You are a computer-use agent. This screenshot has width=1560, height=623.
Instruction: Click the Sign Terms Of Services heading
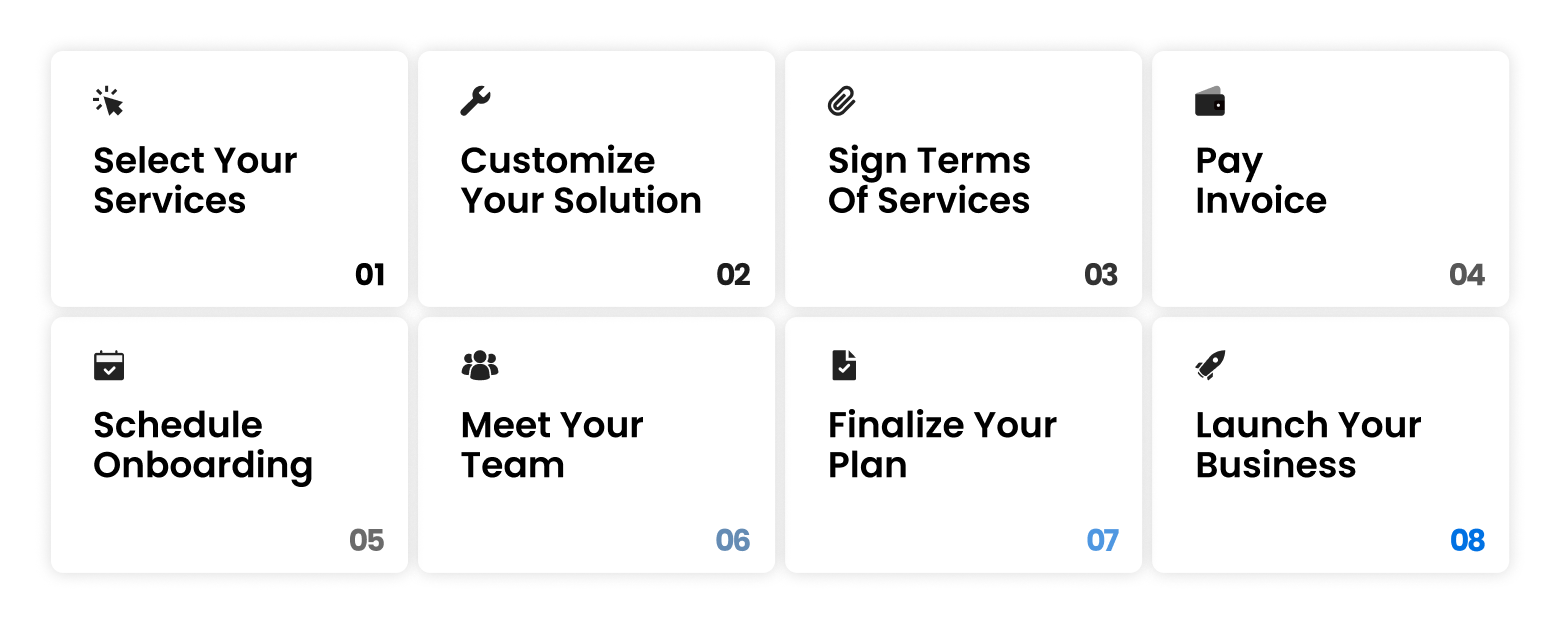coord(928,180)
